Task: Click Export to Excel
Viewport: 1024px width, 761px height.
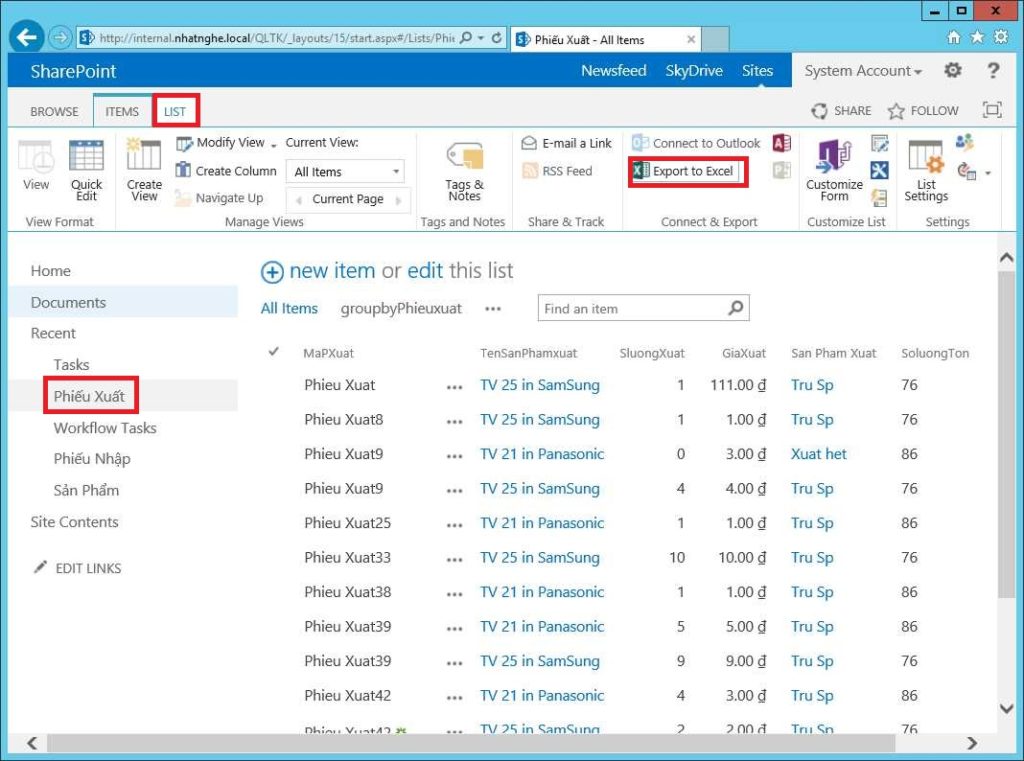Action: pos(684,171)
